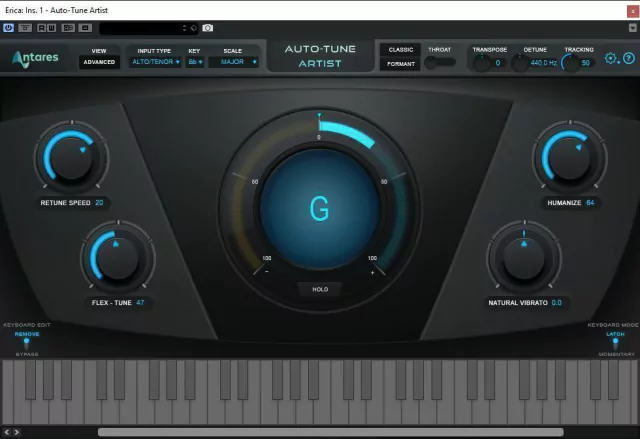Click the Retune Speed value 20
This screenshot has height=439, width=640.
tap(99, 203)
